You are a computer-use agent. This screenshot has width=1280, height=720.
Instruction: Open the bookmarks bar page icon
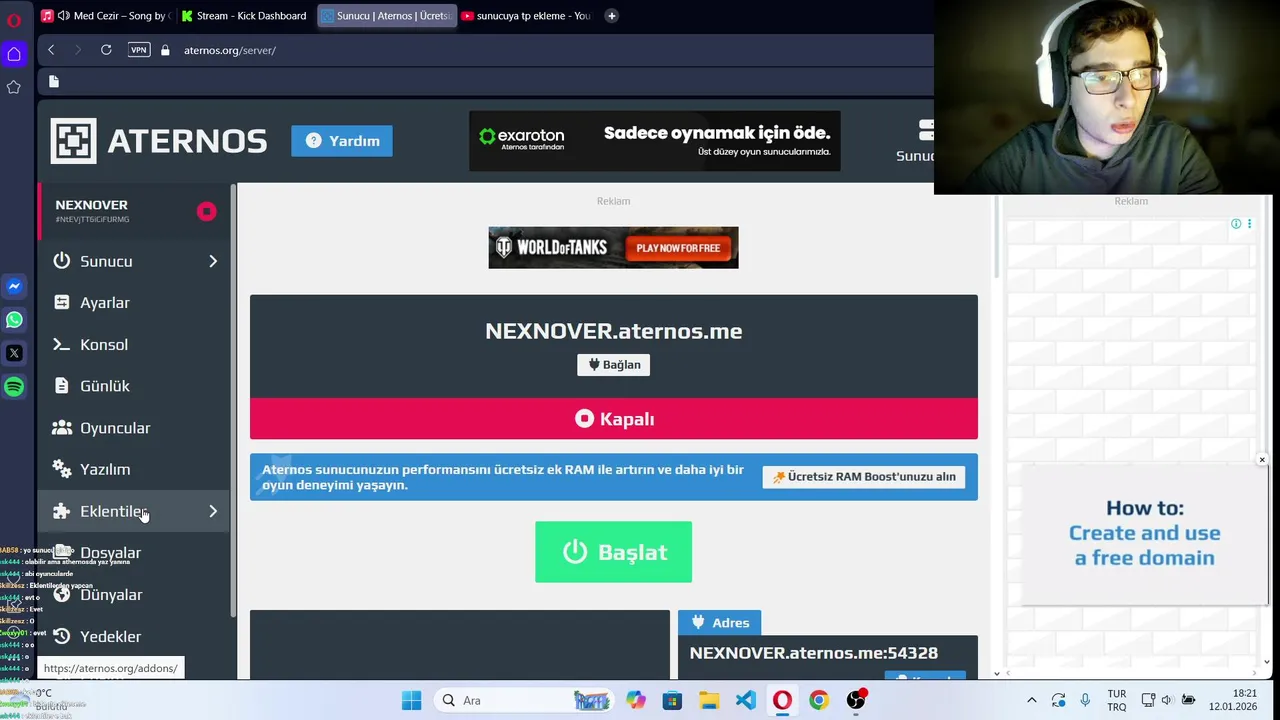[54, 81]
